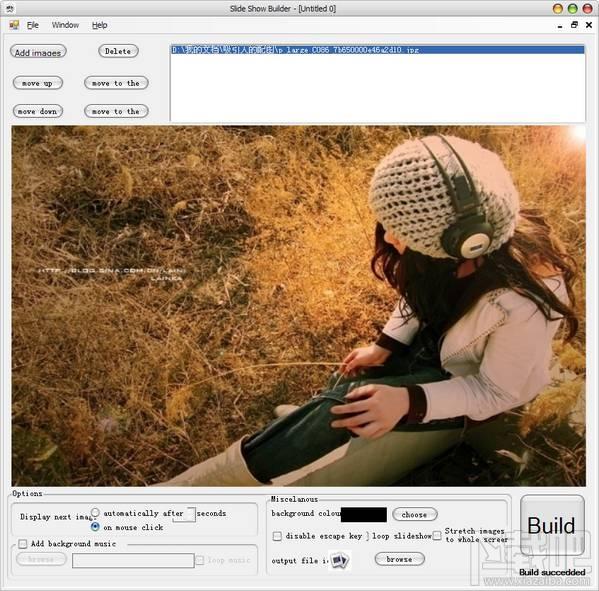
Task: Delete the selected image
Action: click(x=118, y=51)
